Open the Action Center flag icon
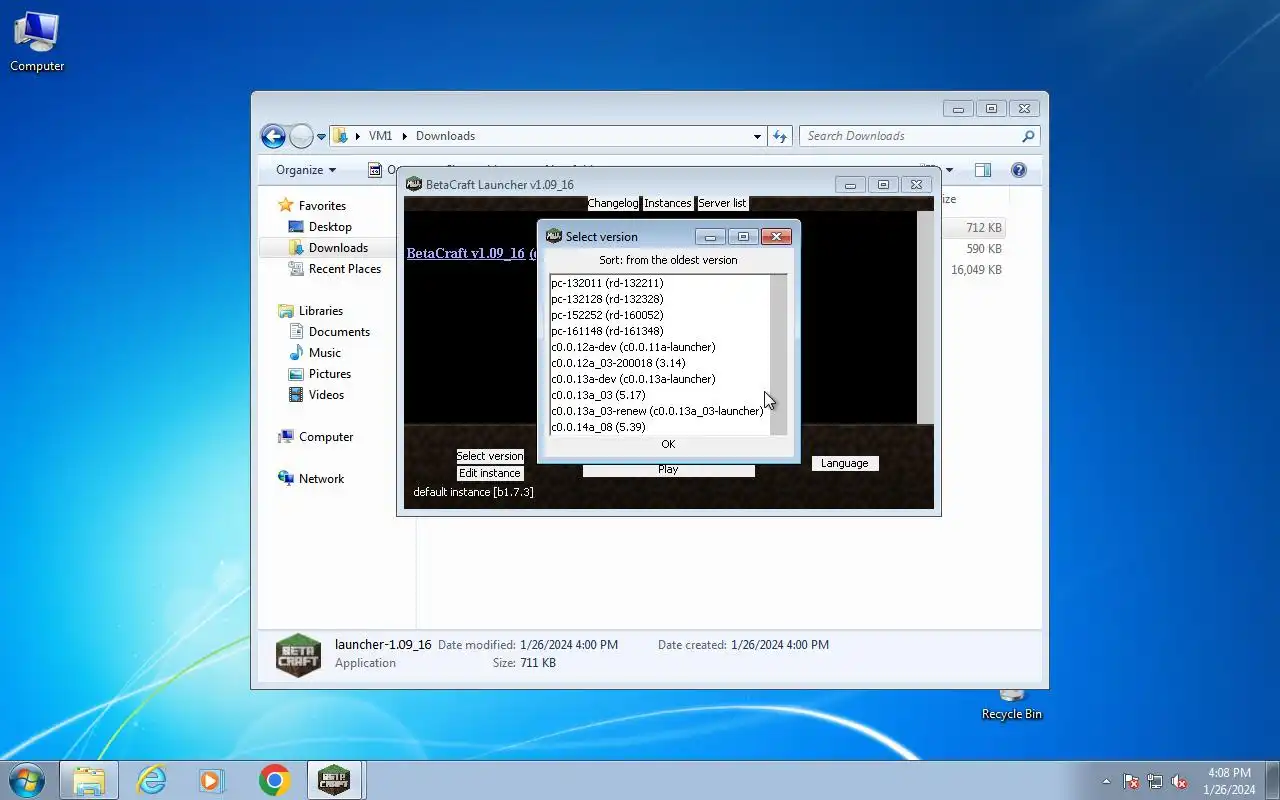The height and width of the screenshot is (800, 1280). 1131,781
